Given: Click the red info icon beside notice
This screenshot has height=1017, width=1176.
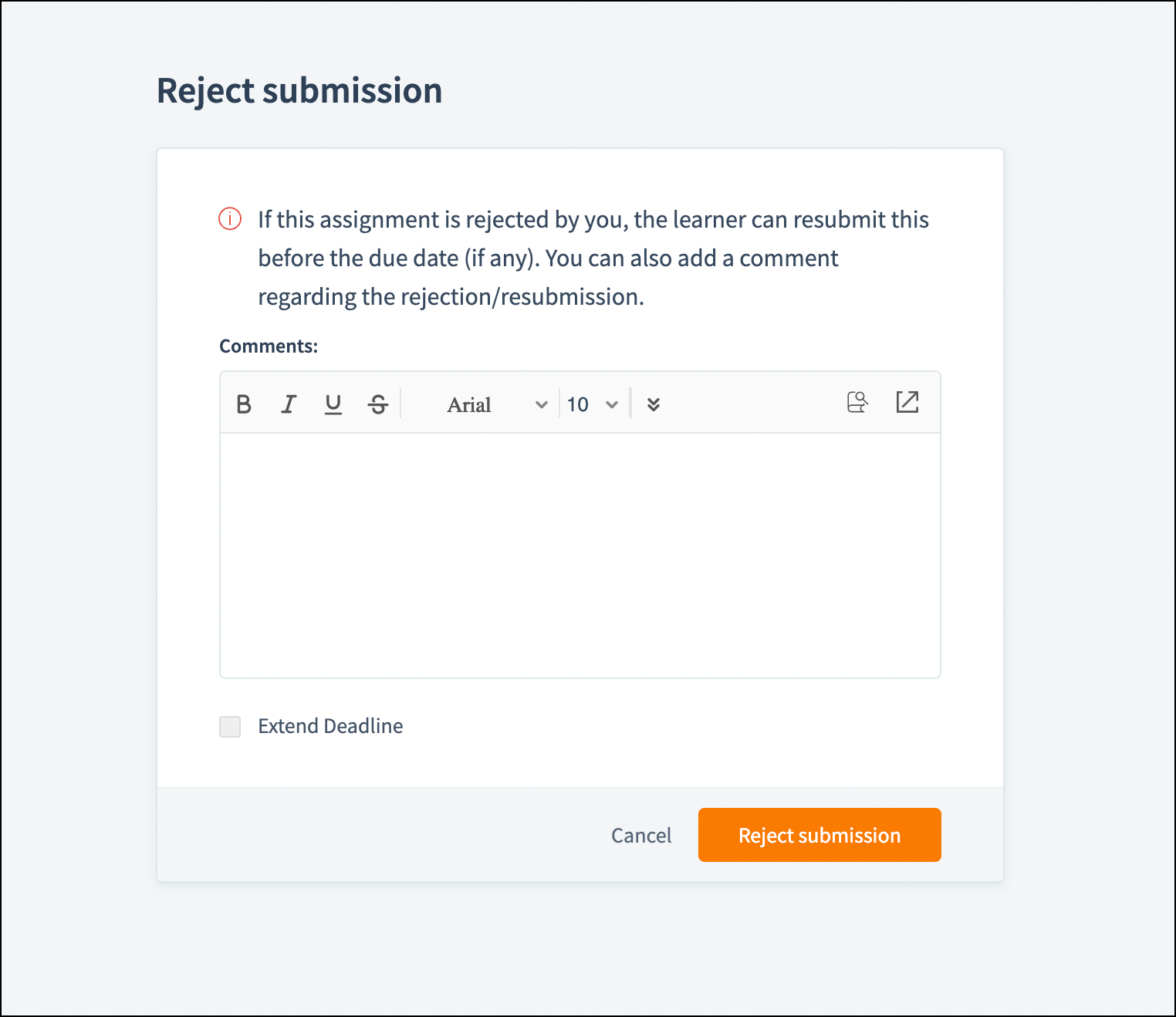Looking at the screenshot, I should 230,219.
